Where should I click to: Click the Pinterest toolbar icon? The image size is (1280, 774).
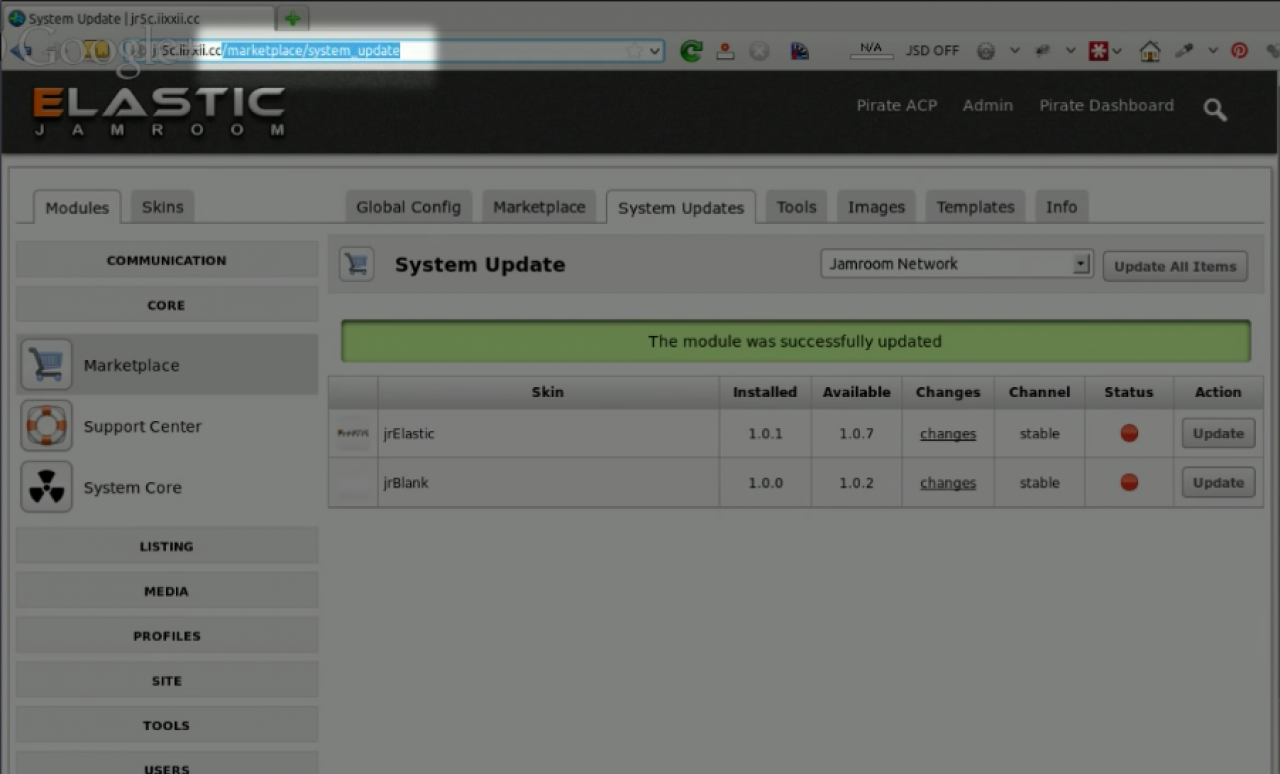pyautogui.click(x=1239, y=51)
